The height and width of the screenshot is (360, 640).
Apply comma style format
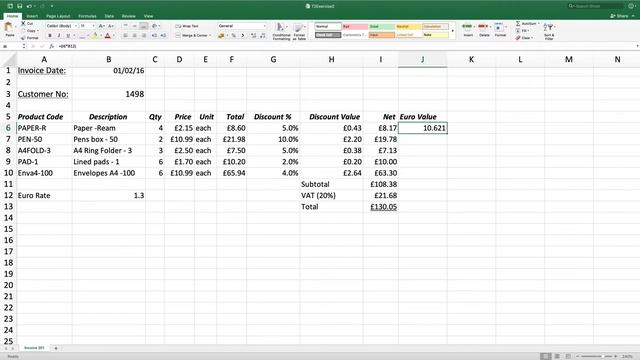point(243,36)
